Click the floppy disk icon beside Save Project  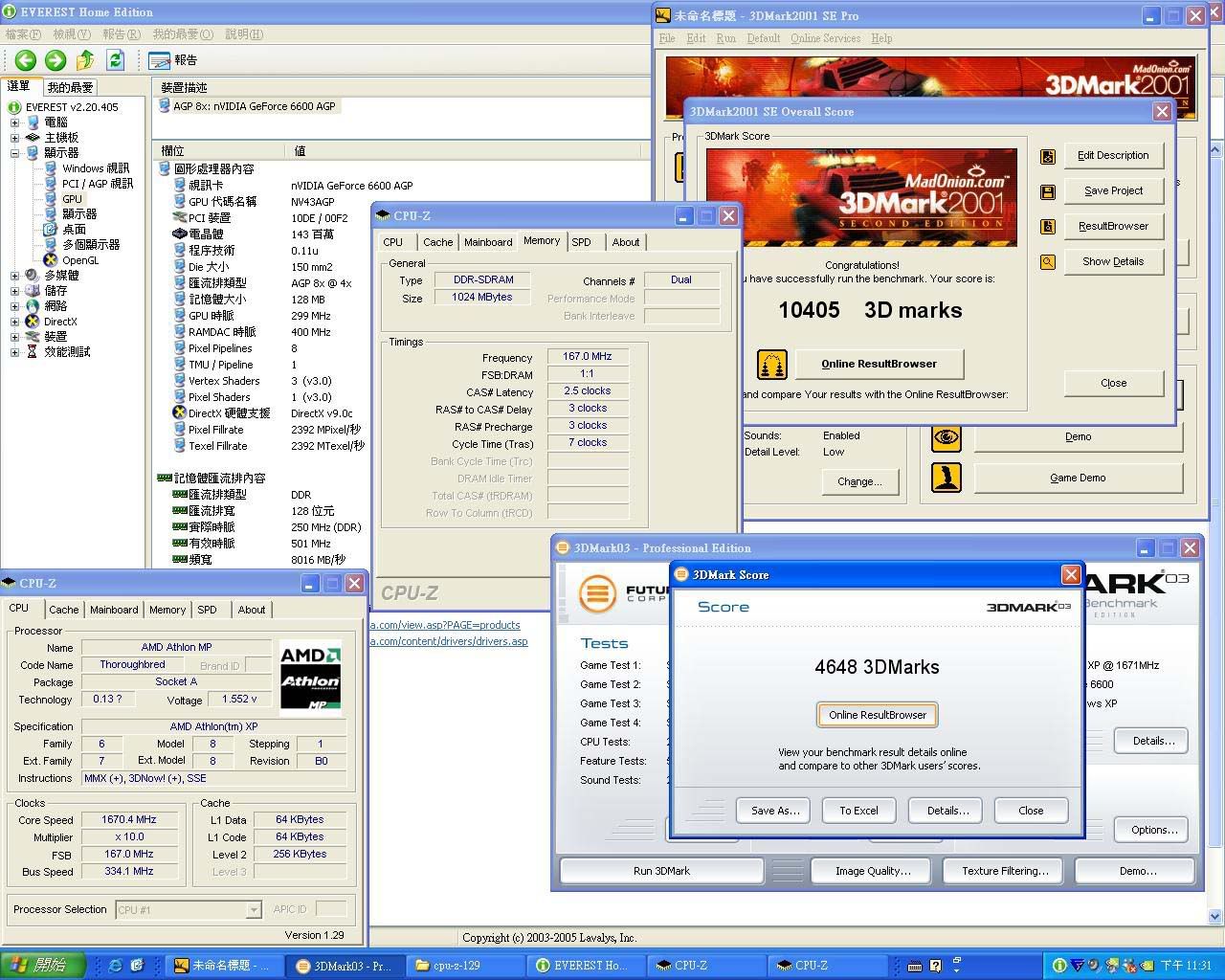pyautogui.click(x=1048, y=191)
